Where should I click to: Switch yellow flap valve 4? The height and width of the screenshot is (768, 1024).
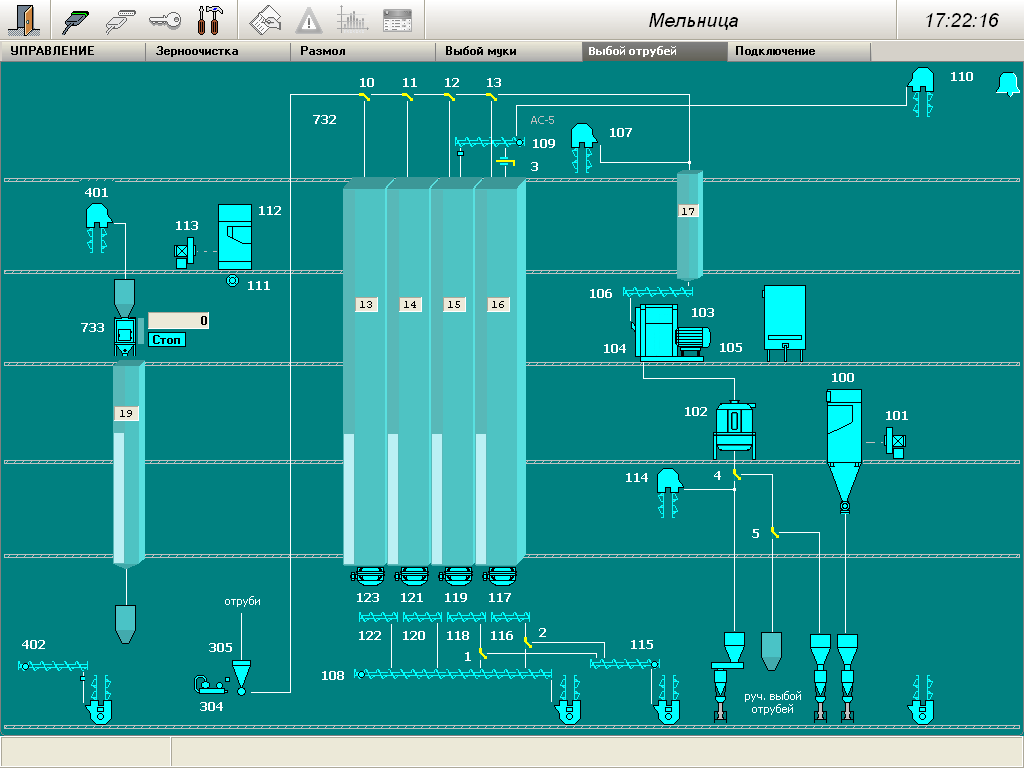pyautogui.click(x=736, y=476)
